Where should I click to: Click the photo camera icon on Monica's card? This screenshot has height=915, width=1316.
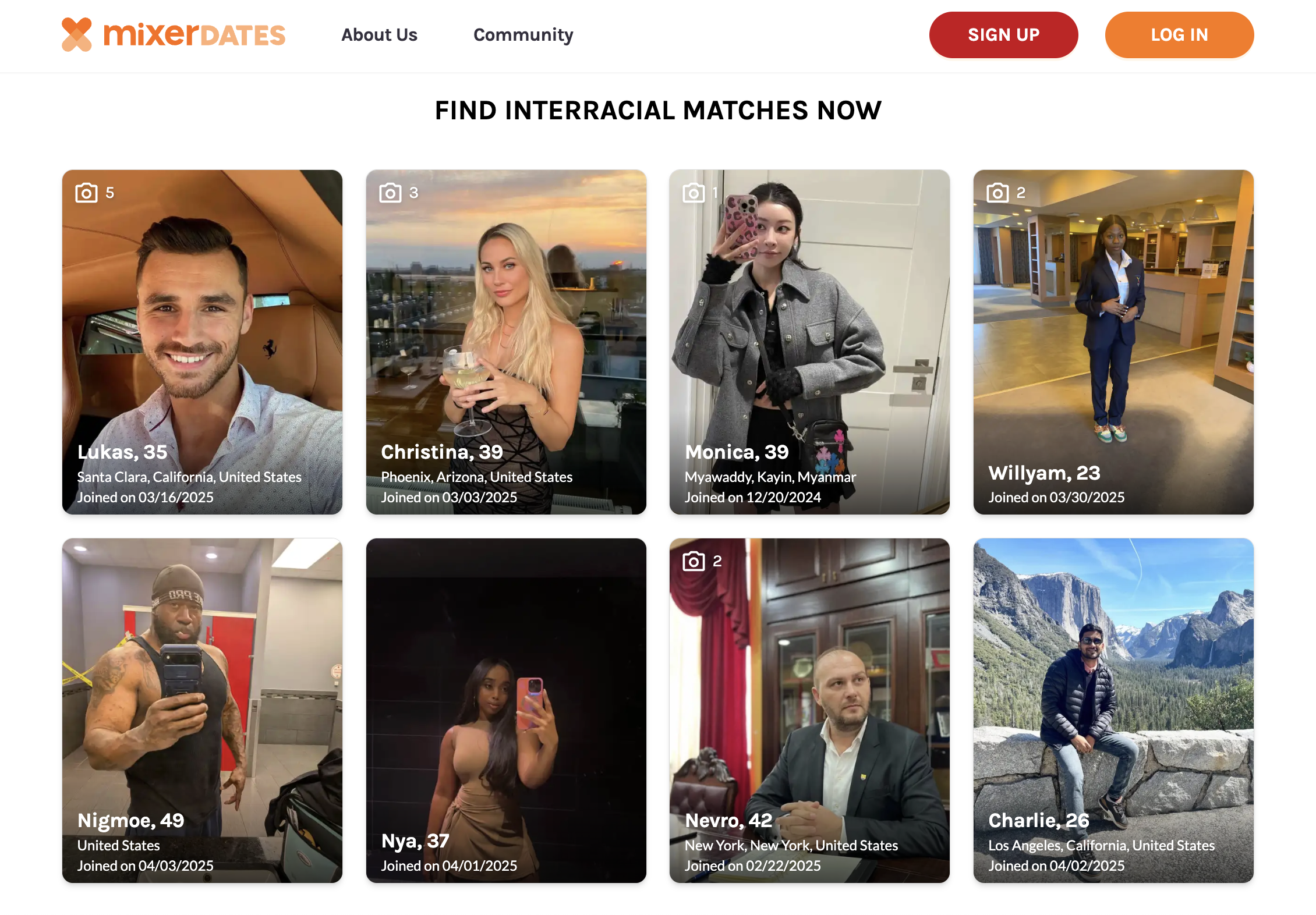(x=694, y=193)
